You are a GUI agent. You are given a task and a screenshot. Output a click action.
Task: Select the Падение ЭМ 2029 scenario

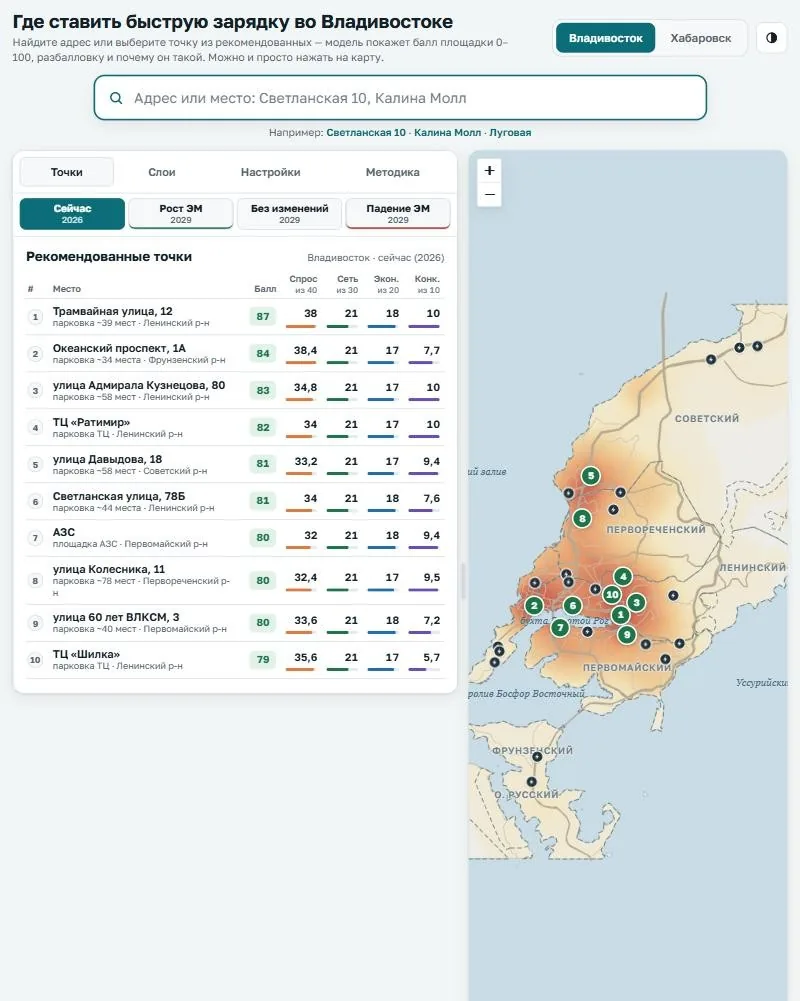pos(398,214)
